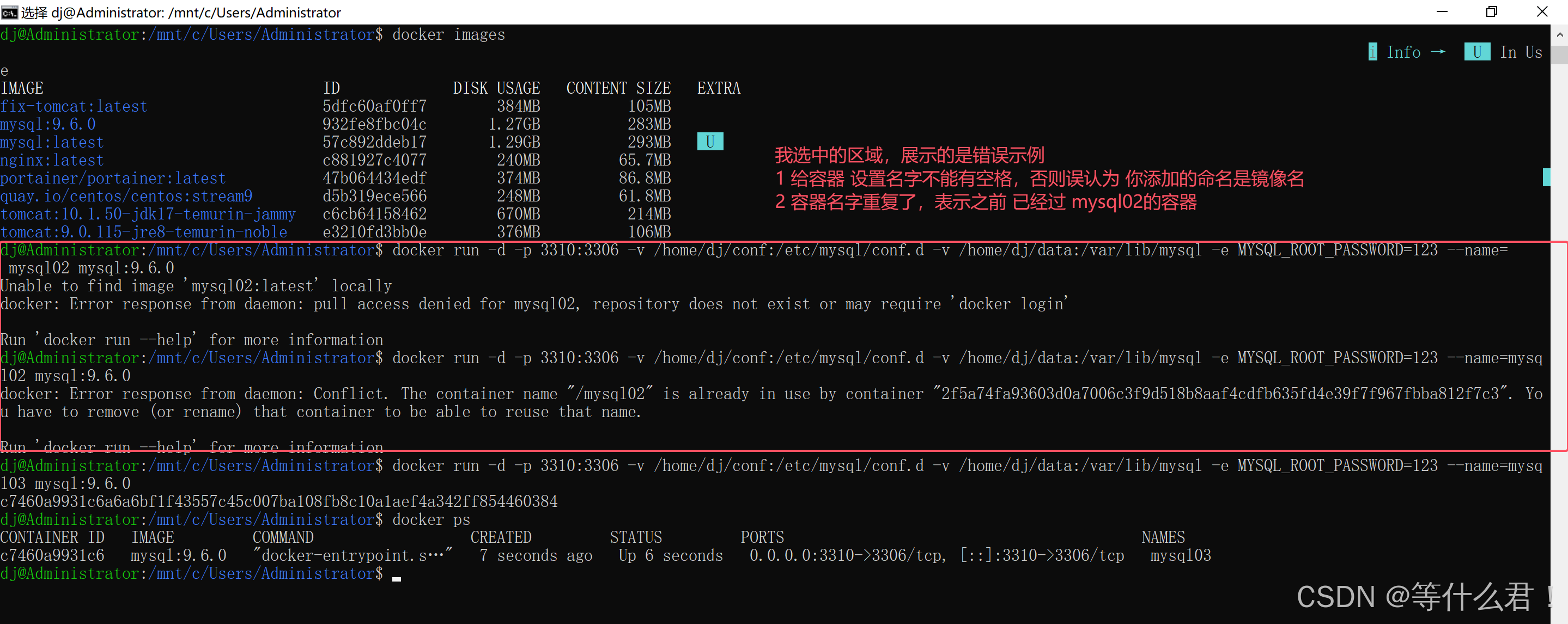Restore down the terminal window
This screenshot has height=624, width=1568.
pyautogui.click(x=1491, y=12)
